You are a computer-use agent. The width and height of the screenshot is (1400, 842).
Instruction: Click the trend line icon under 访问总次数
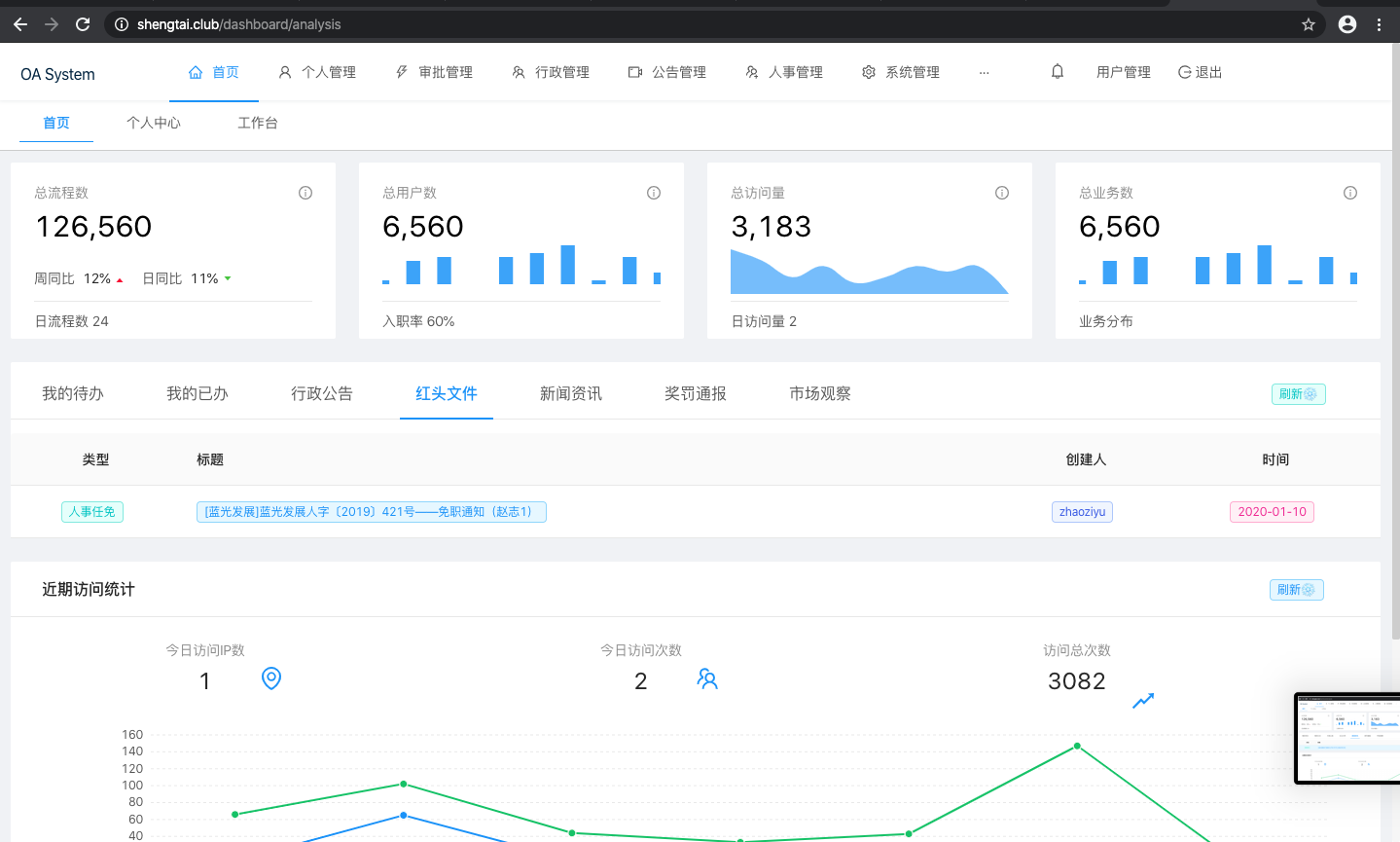[1143, 701]
